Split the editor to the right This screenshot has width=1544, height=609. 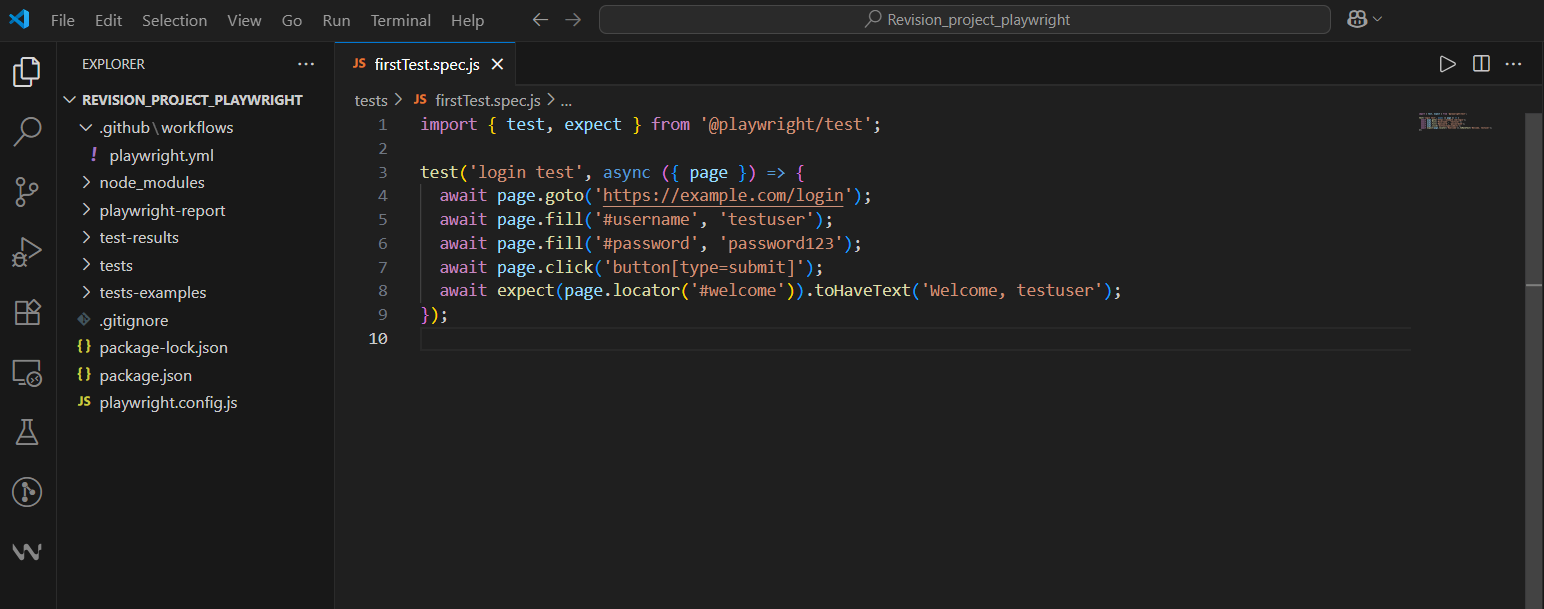1481,64
